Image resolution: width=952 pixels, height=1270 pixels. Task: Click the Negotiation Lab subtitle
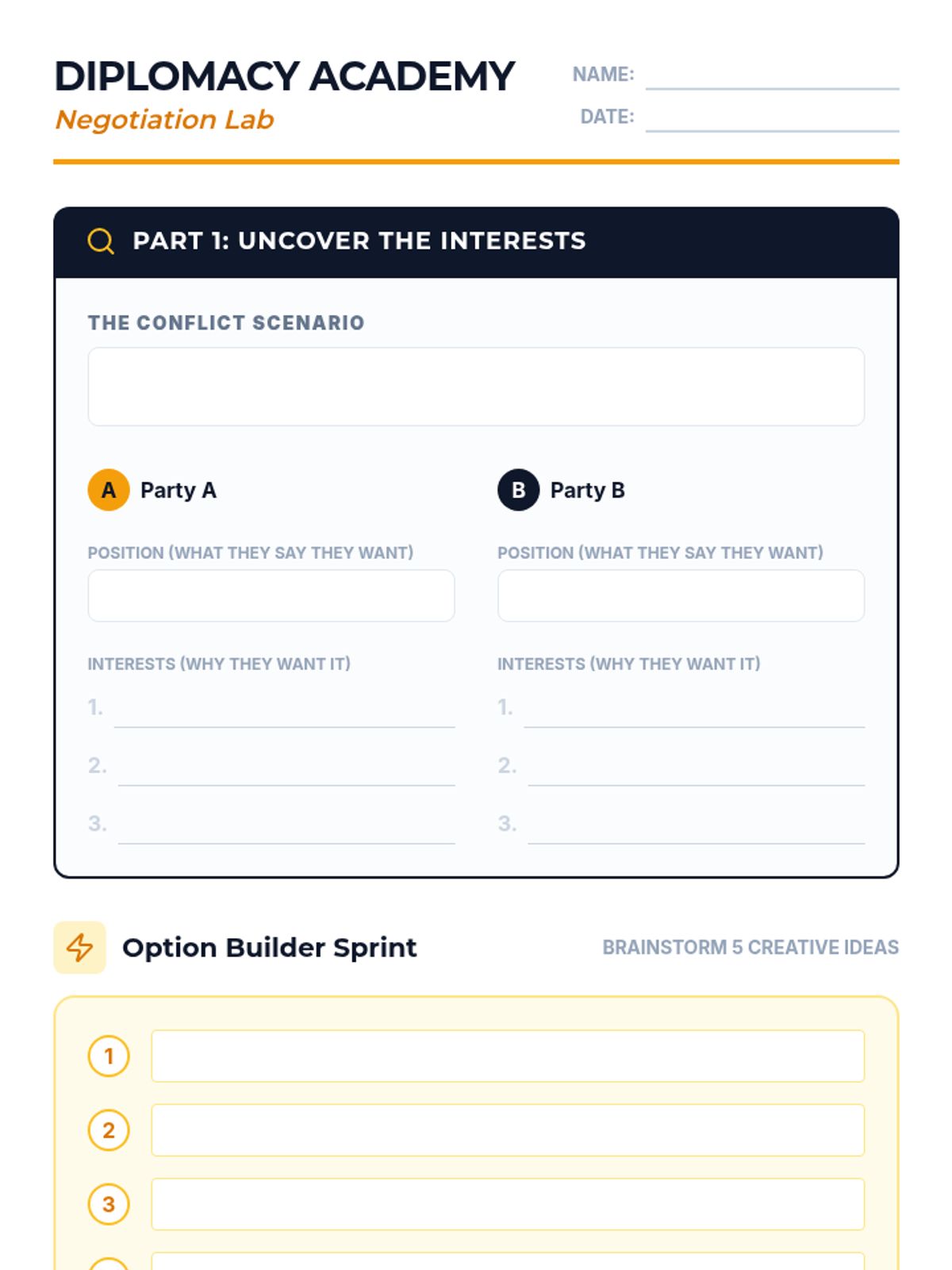pyautogui.click(x=164, y=120)
